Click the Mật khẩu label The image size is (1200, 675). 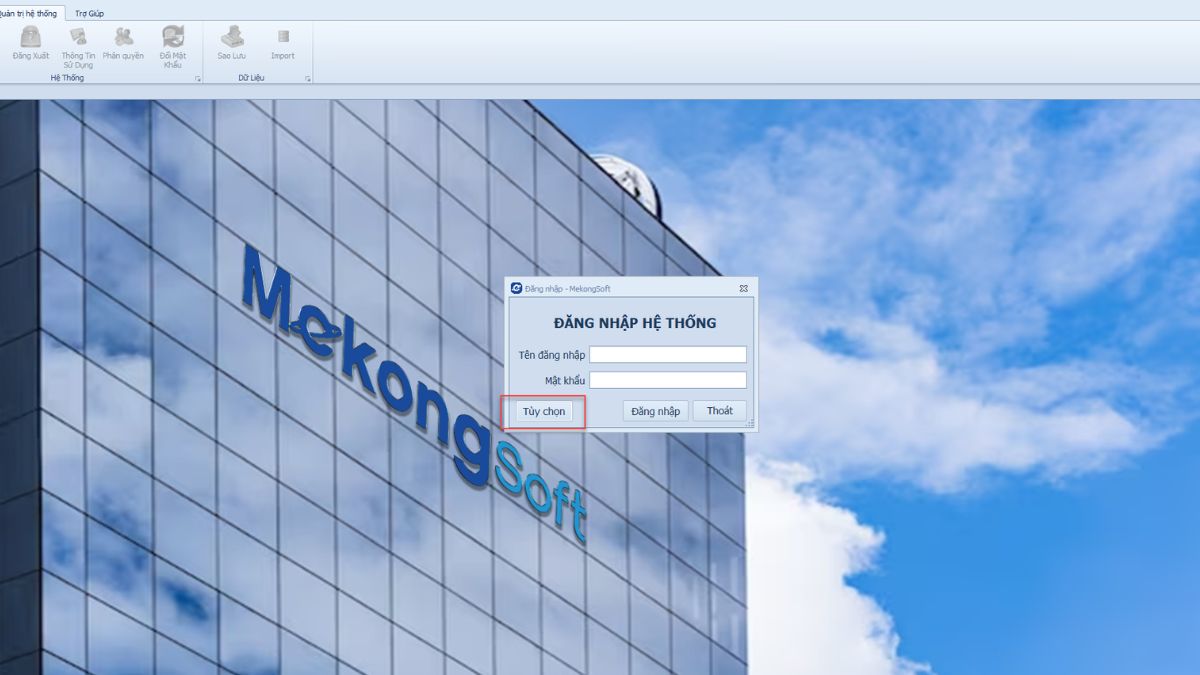pos(565,381)
